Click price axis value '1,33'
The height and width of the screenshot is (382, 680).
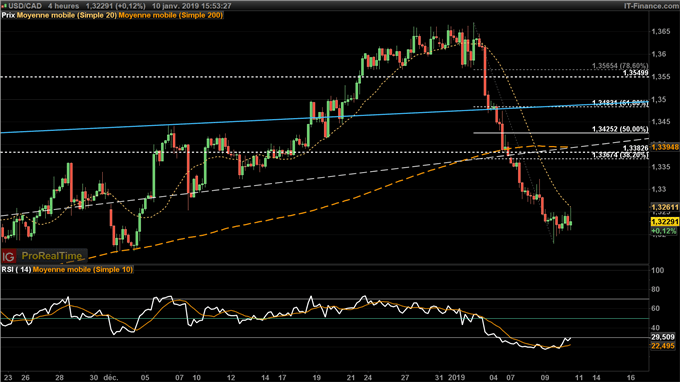coord(658,189)
